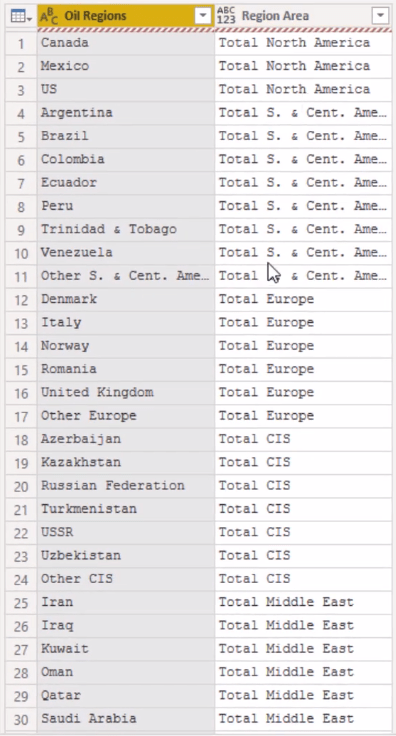Click the Saudi Arabia cell
Viewport: 396px width, 736px height.
point(126,719)
